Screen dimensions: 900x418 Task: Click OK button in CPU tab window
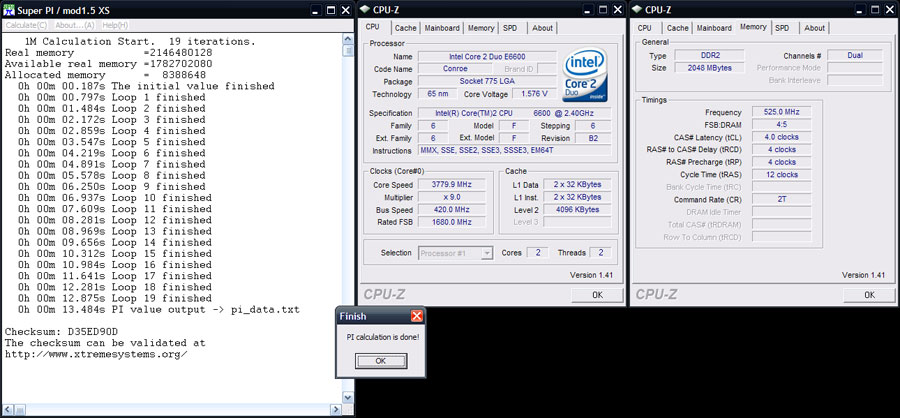click(597, 295)
